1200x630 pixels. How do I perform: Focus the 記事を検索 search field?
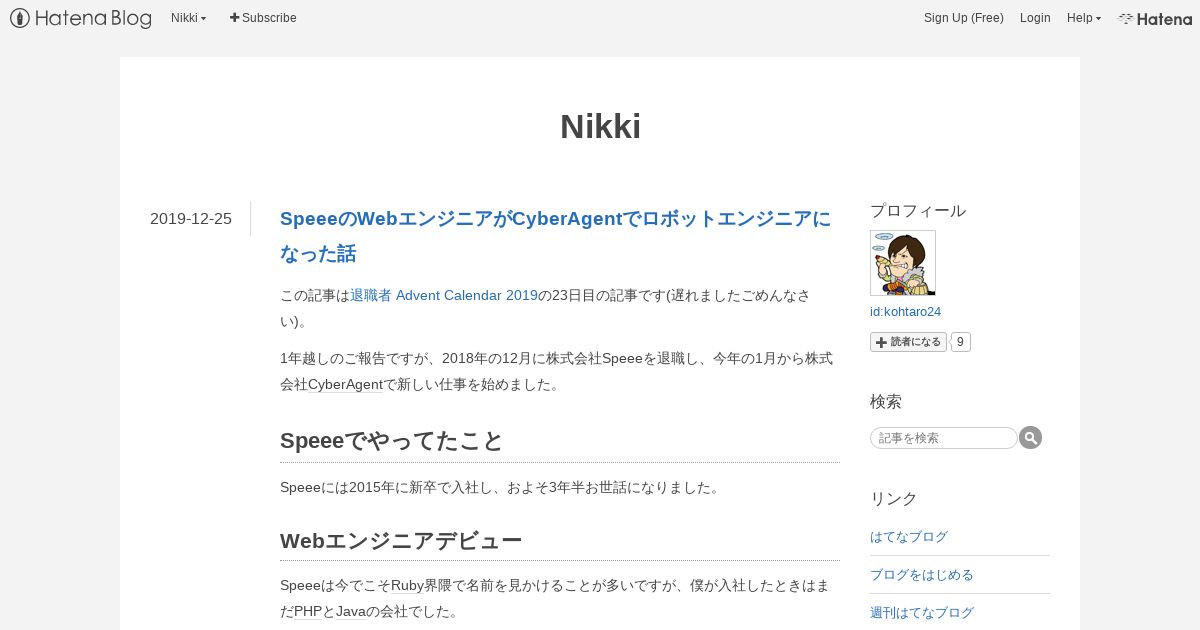[x=943, y=438]
